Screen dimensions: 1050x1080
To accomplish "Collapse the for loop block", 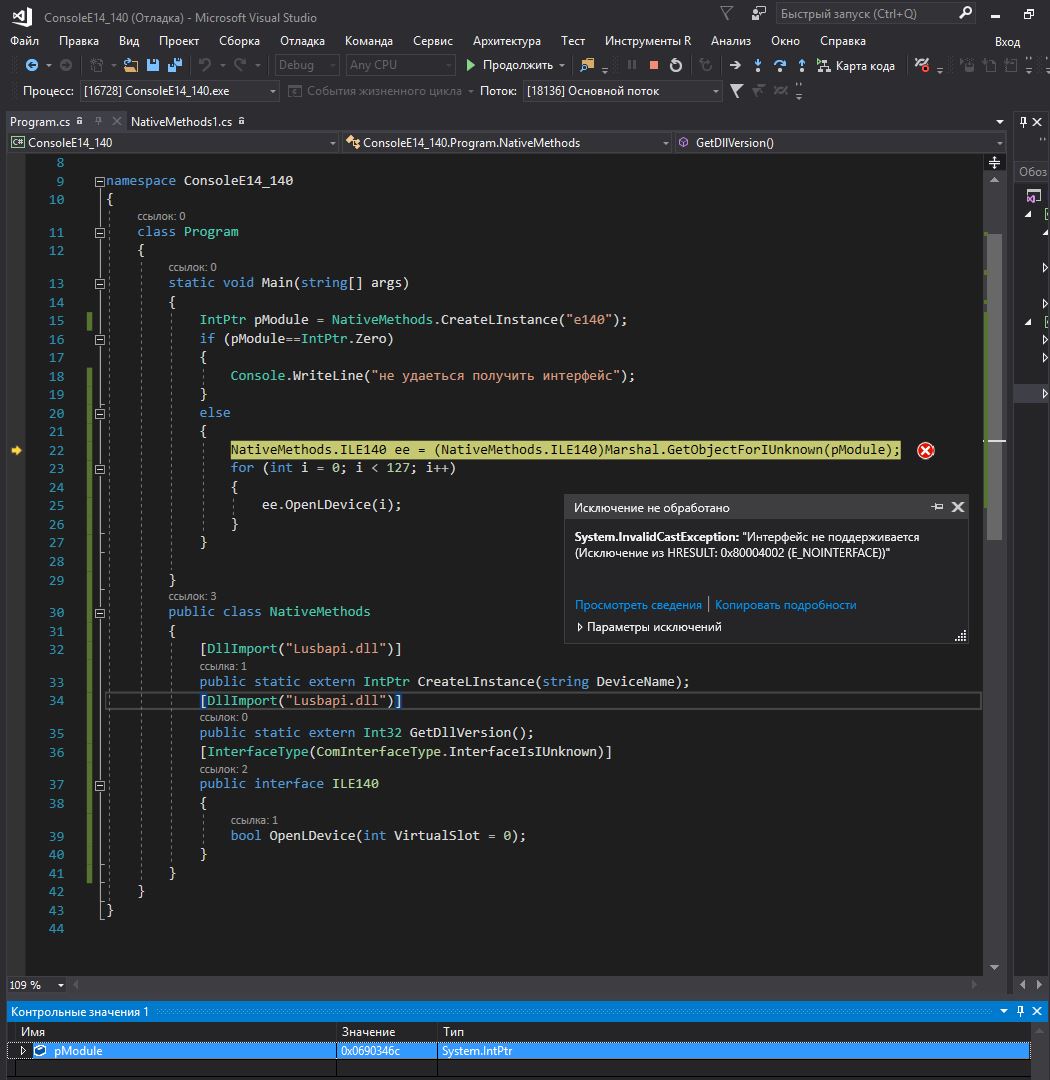I will pyautogui.click(x=100, y=469).
